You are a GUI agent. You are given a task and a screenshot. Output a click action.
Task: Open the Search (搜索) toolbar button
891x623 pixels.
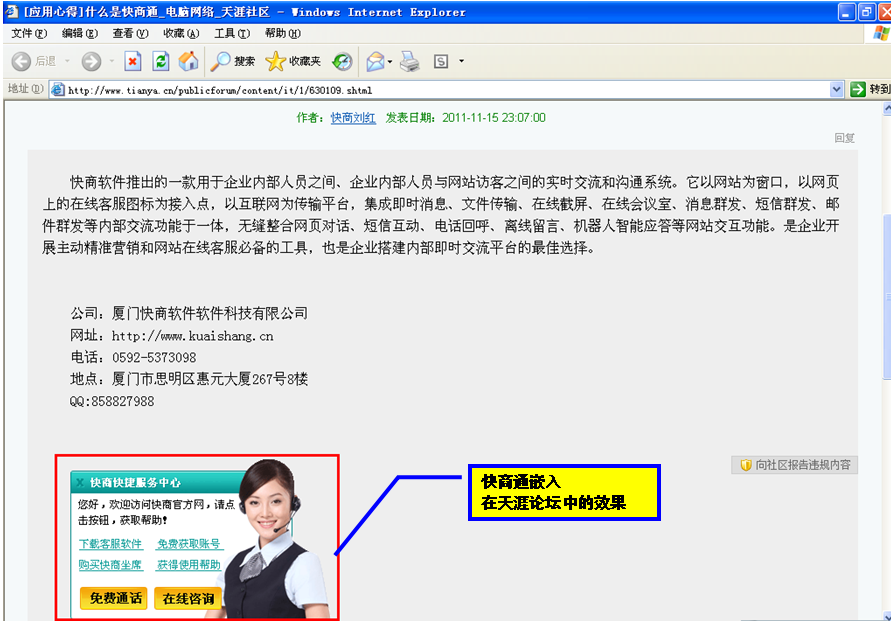pyautogui.click(x=233, y=62)
